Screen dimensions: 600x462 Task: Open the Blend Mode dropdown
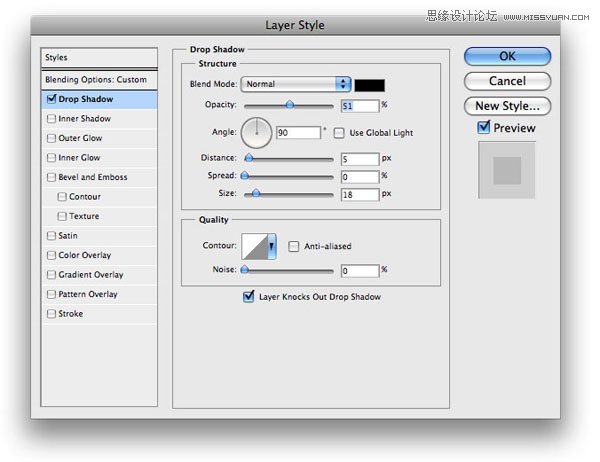click(298, 85)
